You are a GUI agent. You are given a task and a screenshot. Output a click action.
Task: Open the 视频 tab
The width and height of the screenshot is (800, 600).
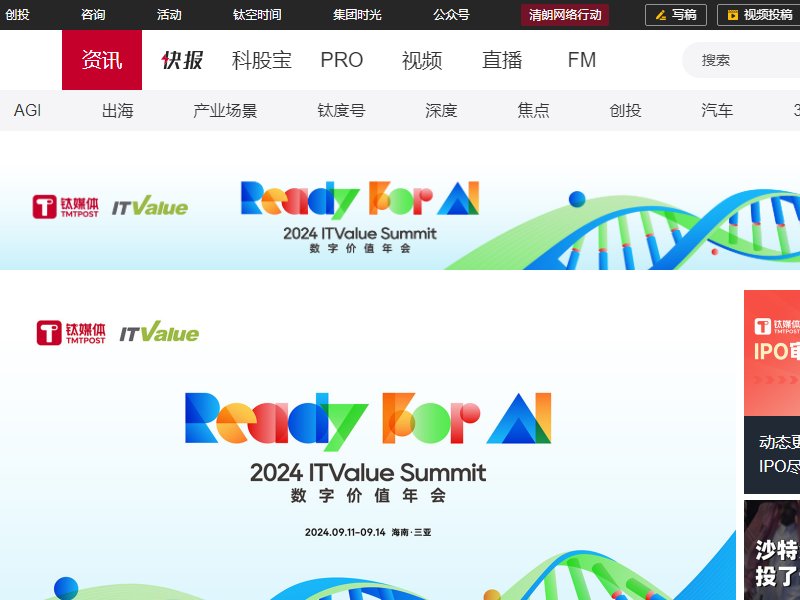[422, 60]
